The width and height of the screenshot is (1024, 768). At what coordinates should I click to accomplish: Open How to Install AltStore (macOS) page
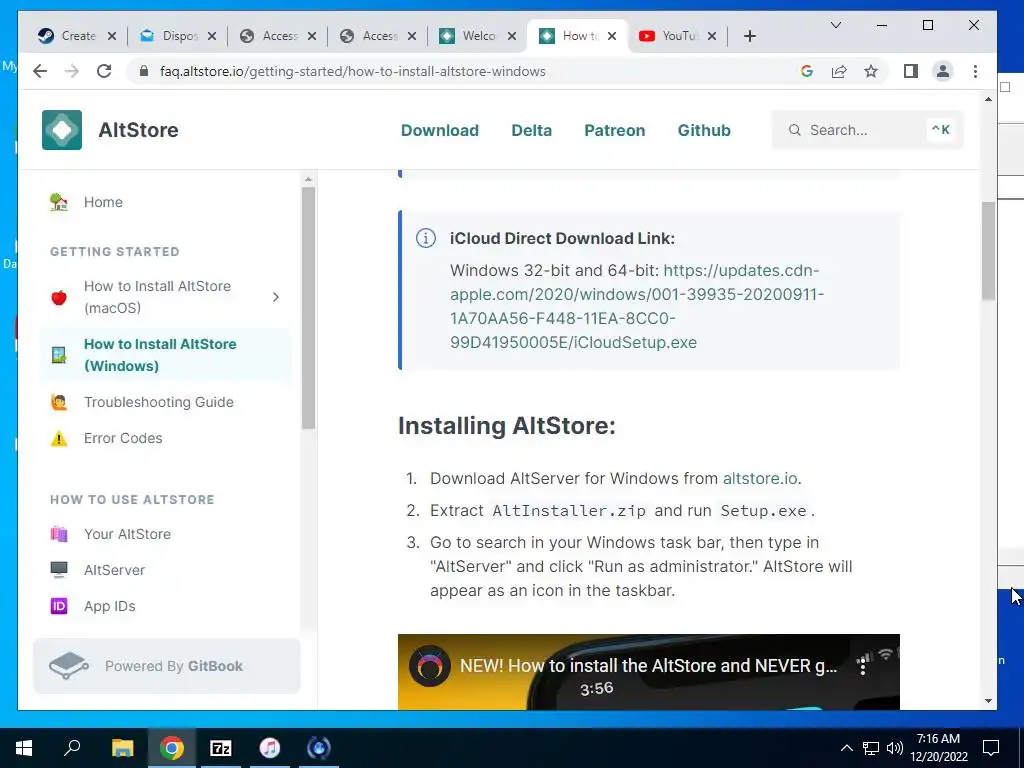pyautogui.click(x=157, y=297)
